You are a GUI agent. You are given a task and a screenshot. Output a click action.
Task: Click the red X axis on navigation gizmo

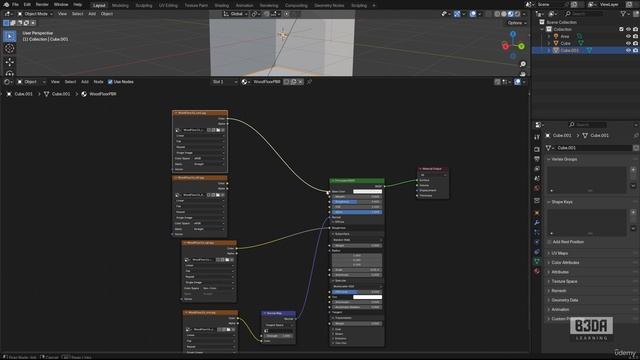(x=505, y=46)
